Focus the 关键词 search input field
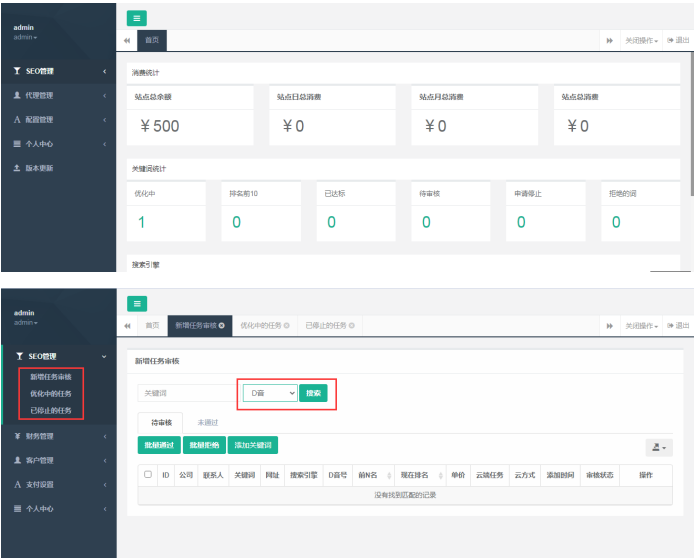This screenshot has height=559, width=696. click(187, 393)
